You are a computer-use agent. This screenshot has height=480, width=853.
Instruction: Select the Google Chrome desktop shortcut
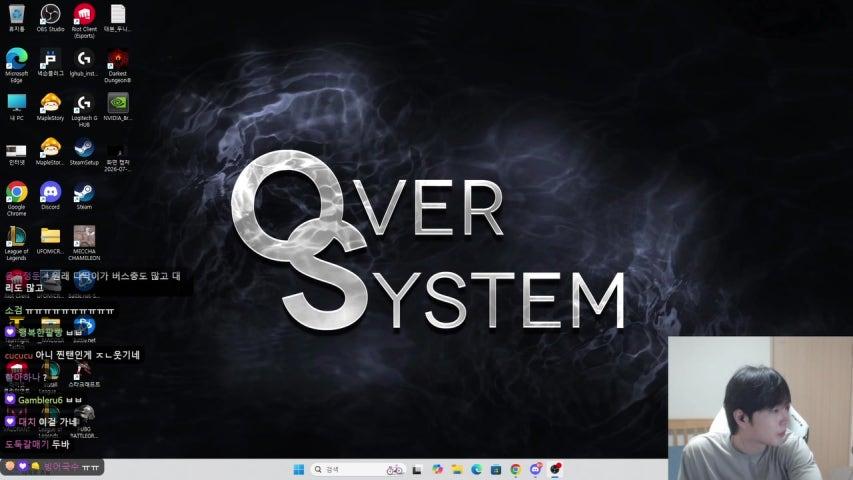coord(16,199)
